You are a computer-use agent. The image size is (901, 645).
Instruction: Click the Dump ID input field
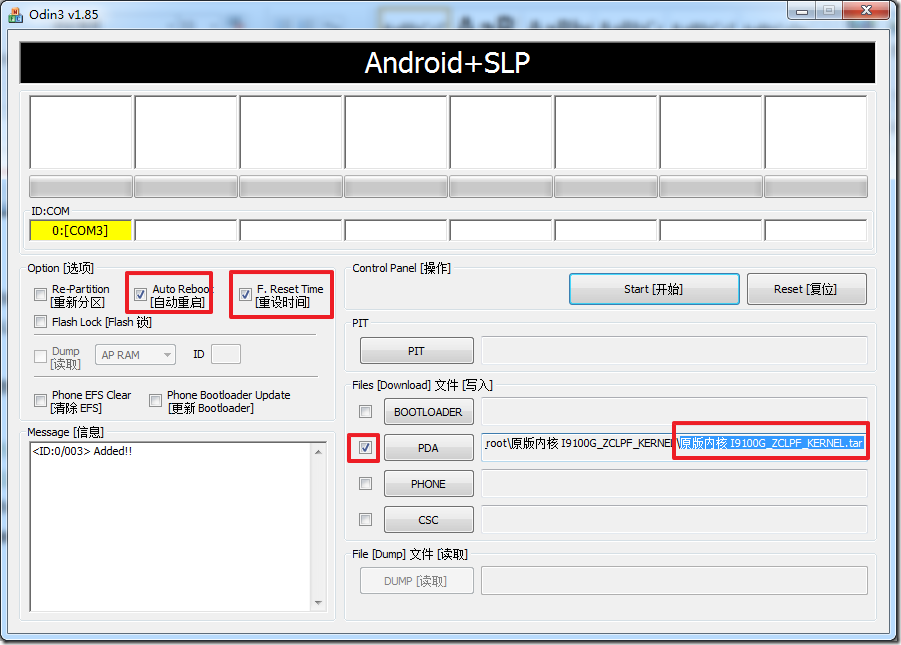226,354
